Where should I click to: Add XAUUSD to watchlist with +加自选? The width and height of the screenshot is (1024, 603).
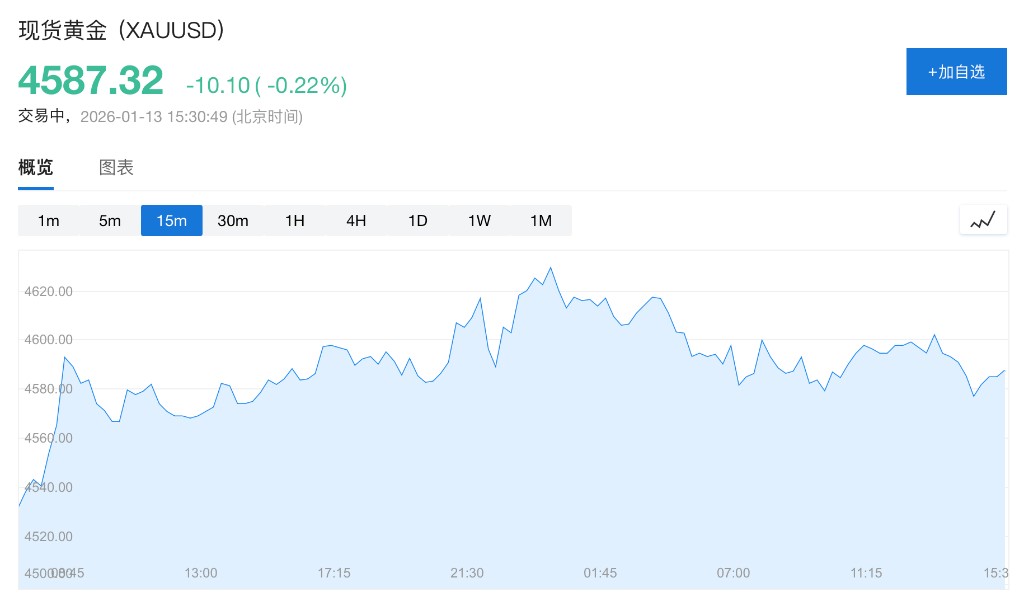tap(956, 71)
